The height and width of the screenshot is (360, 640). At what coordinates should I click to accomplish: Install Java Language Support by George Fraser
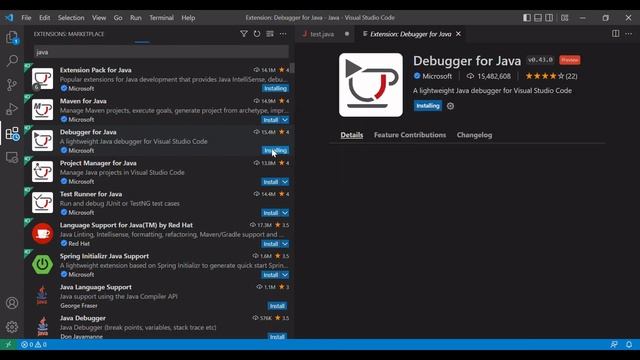point(277,306)
